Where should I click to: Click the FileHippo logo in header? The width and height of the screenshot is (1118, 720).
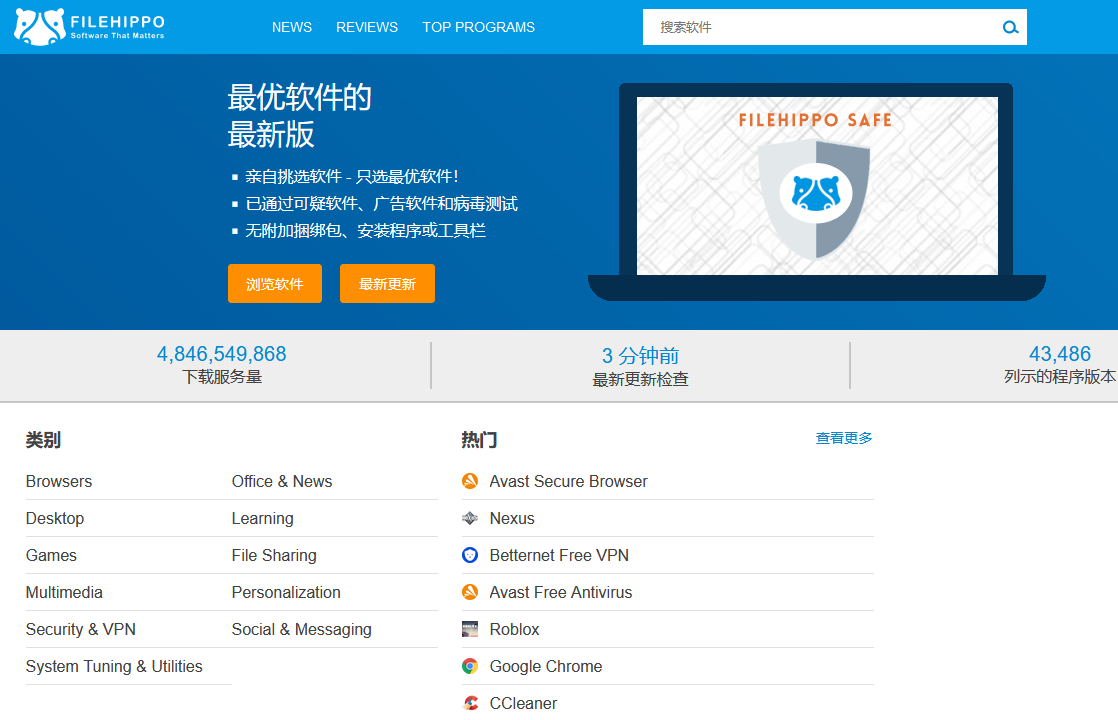(89, 27)
